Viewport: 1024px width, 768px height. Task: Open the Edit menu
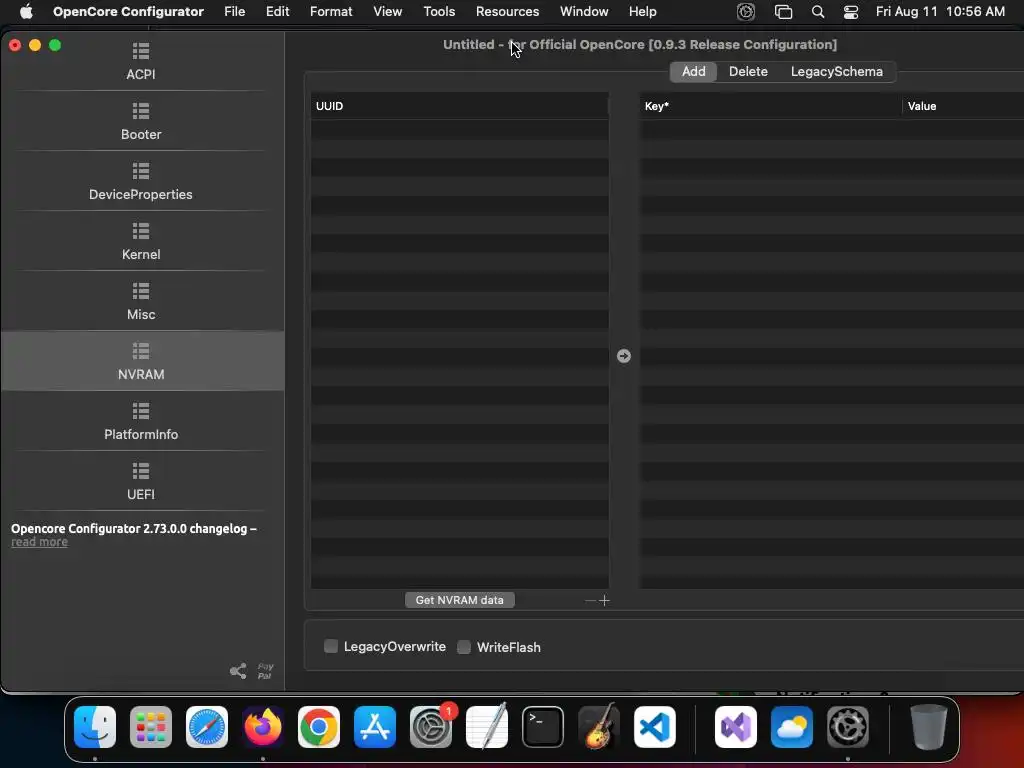(x=278, y=12)
